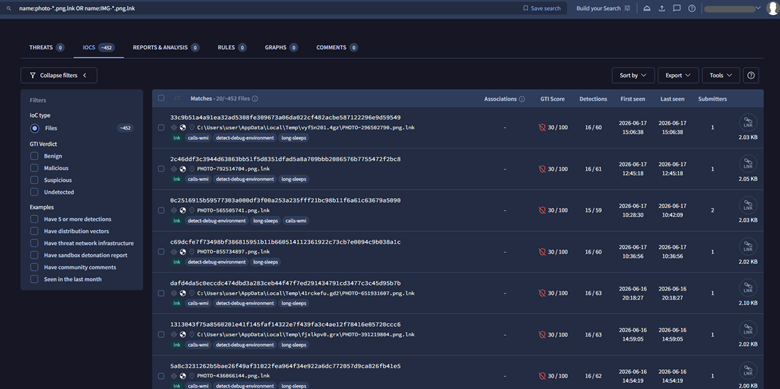Enable Seen in the last month filter
Screen dimensions: 780x389
[x=34, y=279]
